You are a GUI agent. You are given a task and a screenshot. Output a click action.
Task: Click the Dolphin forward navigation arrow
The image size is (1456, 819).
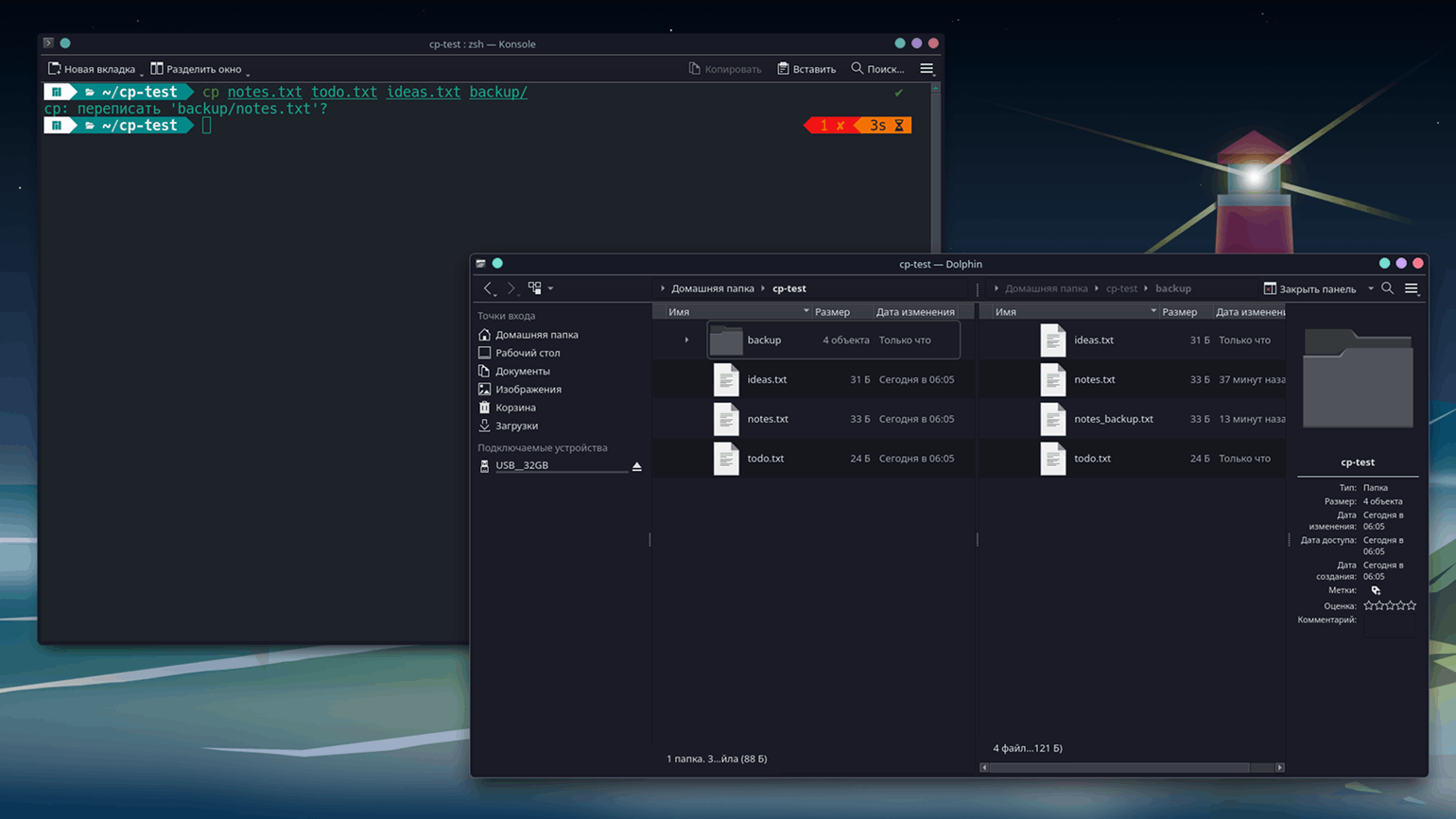pyautogui.click(x=511, y=288)
